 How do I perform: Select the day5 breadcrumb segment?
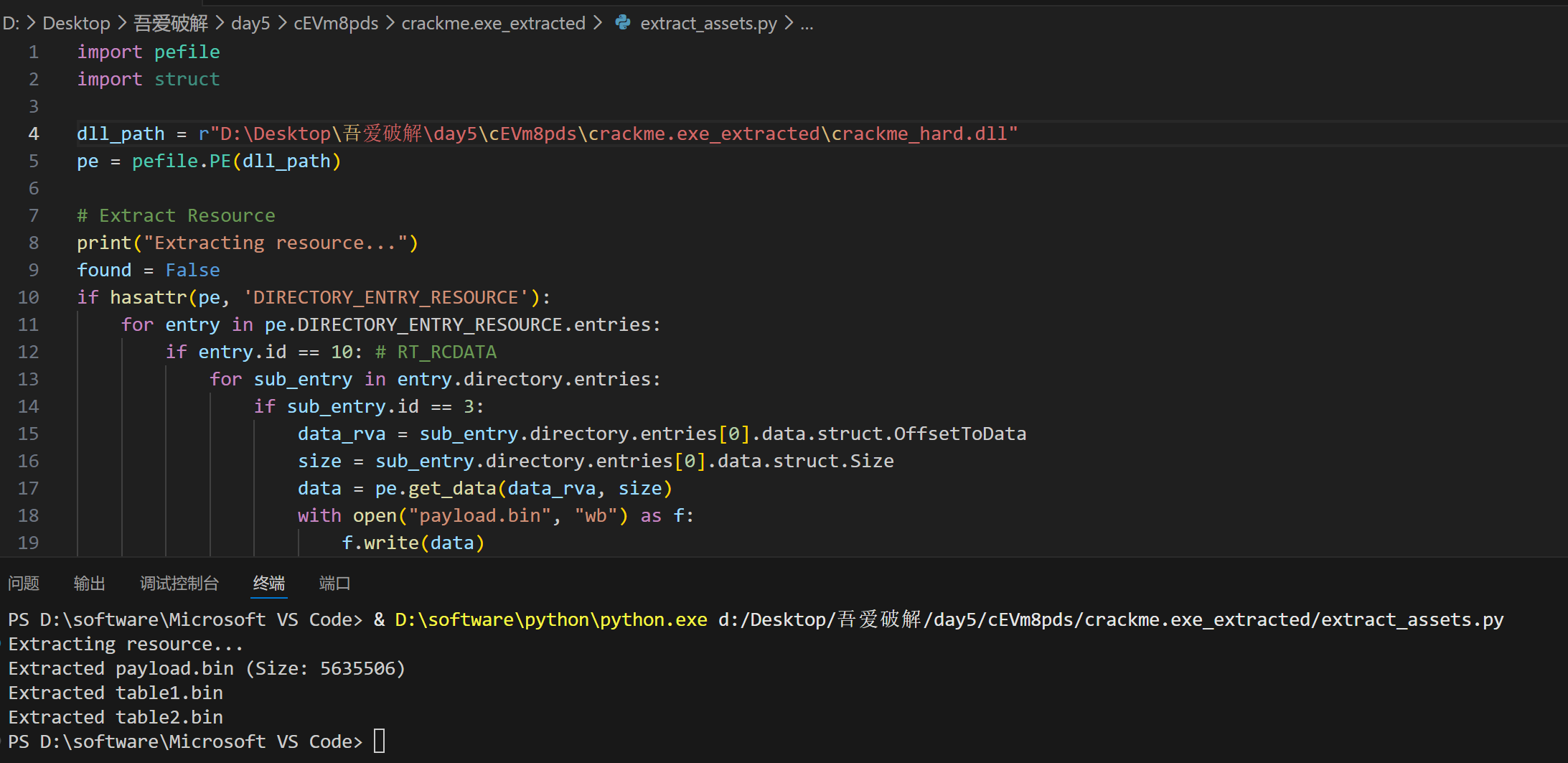click(x=250, y=24)
